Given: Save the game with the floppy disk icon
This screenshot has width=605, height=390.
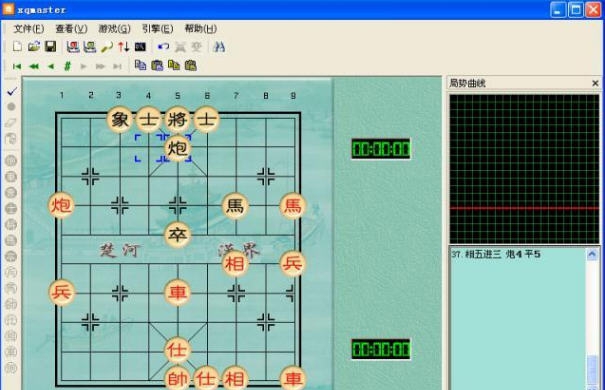Looking at the screenshot, I should (51, 46).
